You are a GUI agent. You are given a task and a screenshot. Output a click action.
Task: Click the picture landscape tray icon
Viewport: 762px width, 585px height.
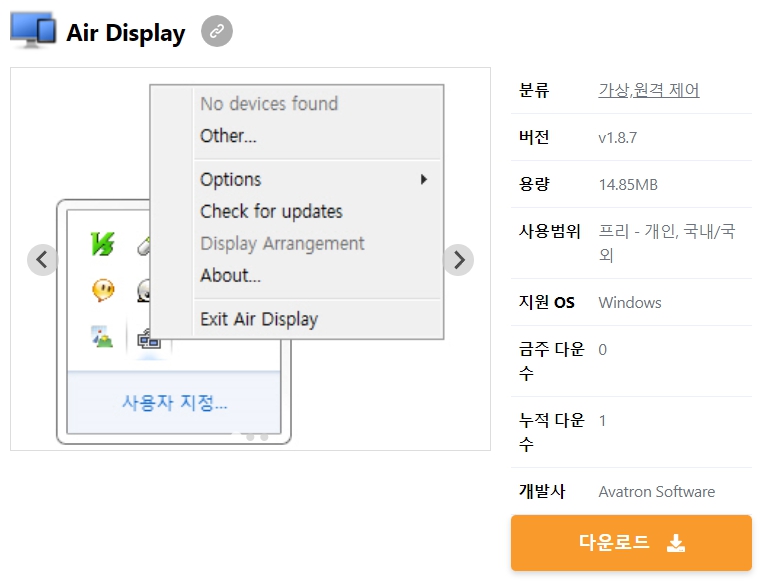click(x=103, y=336)
